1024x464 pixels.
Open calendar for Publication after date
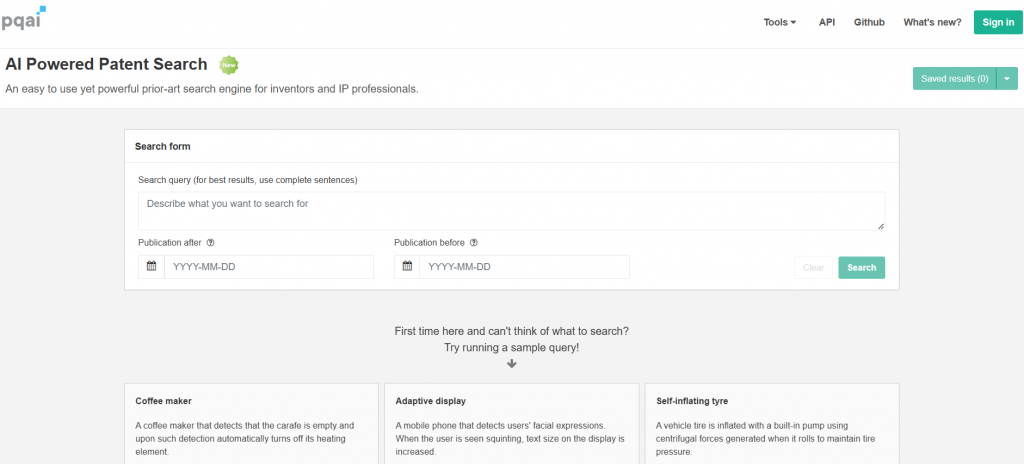(152, 267)
